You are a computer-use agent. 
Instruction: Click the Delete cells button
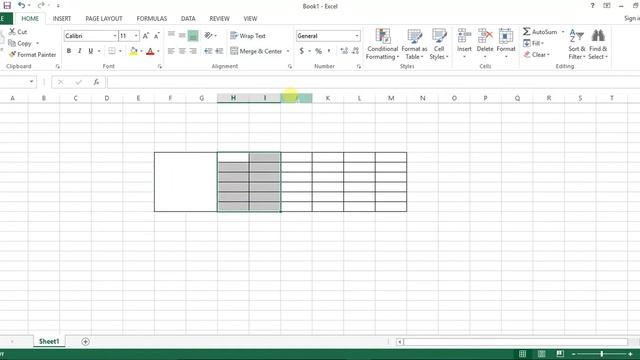pos(485,44)
